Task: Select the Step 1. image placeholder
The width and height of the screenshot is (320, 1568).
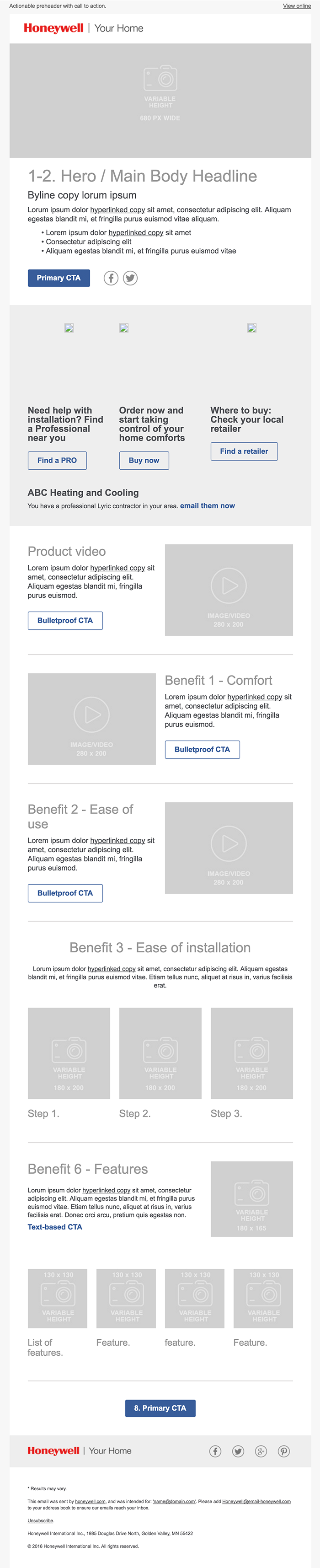Action: (69, 1053)
